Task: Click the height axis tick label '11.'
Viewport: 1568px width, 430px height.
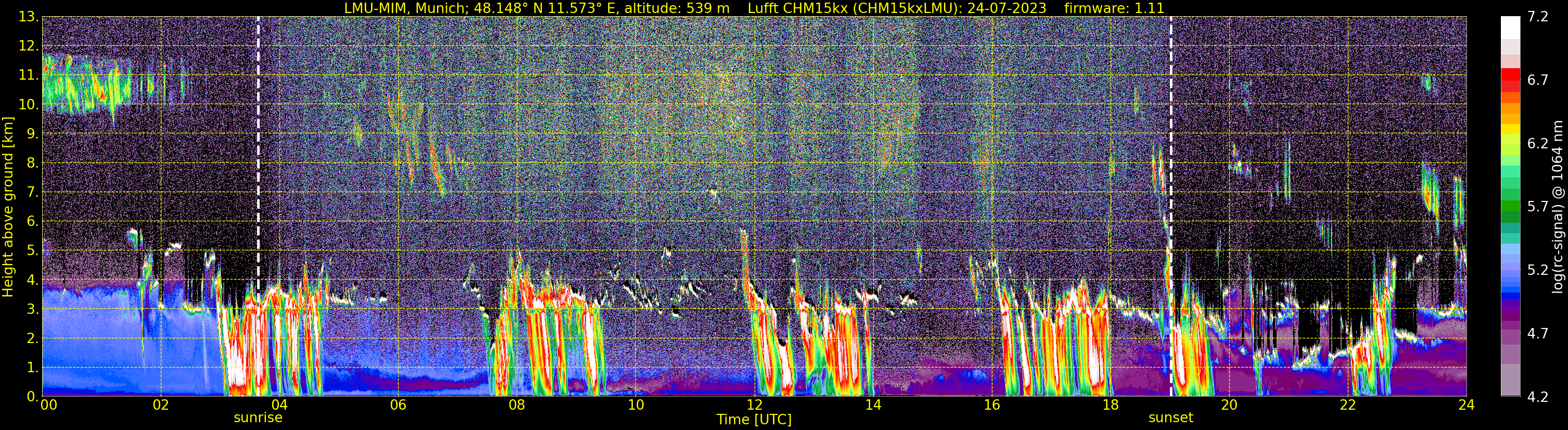Action: coord(29,75)
